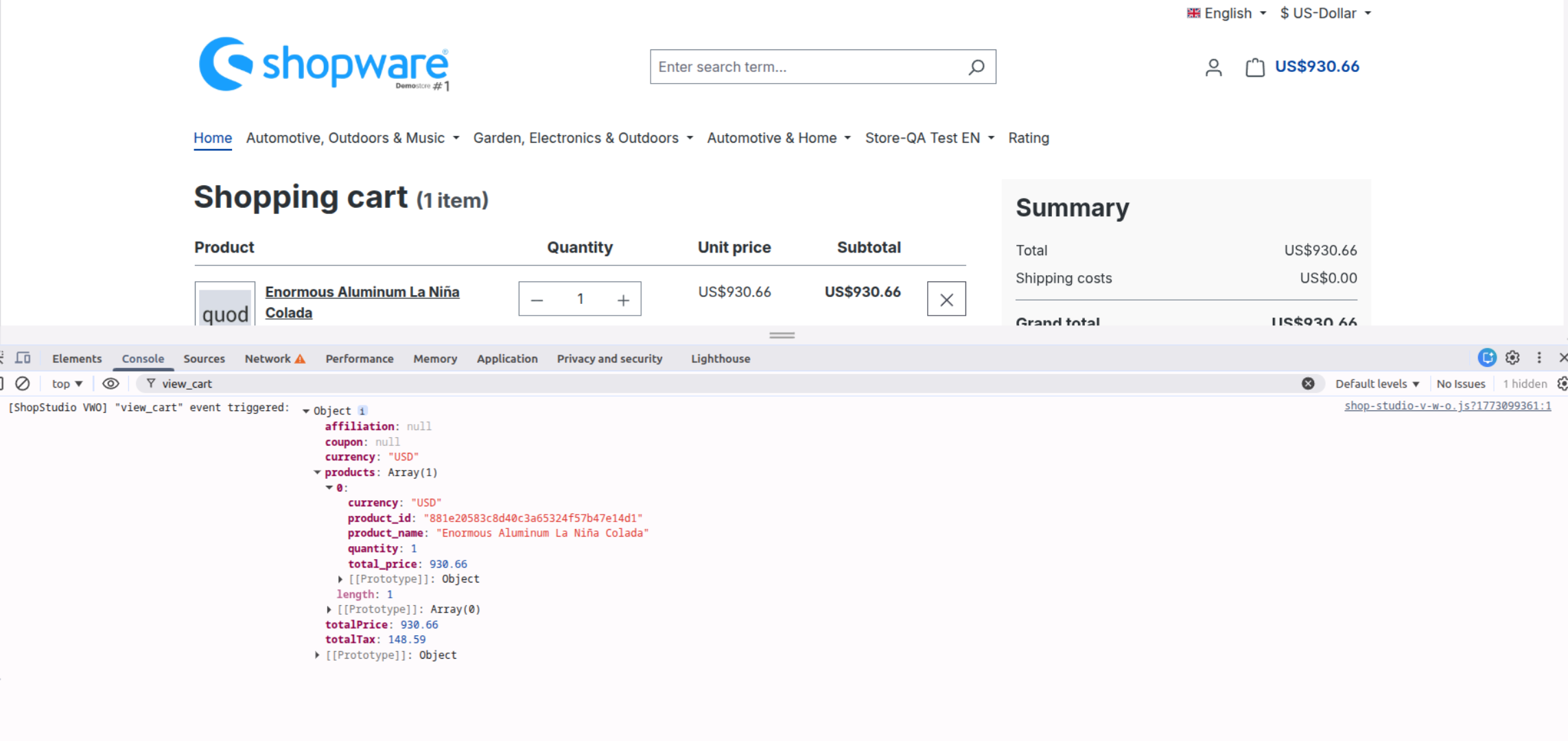Viewport: 1568px width, 741px height.
Task: Toggle the device toolbar icon
Action: click(x=23, y=358)
